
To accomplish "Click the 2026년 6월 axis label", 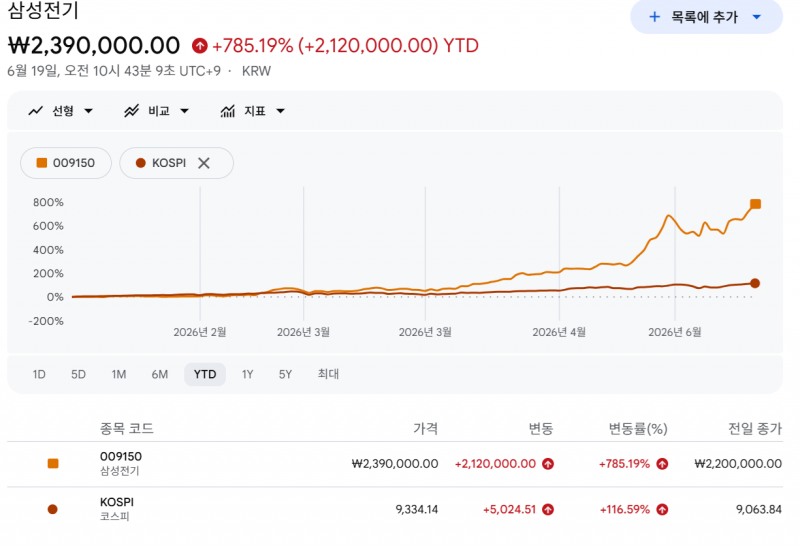I will pyautogui.click(x=675, y=332).
